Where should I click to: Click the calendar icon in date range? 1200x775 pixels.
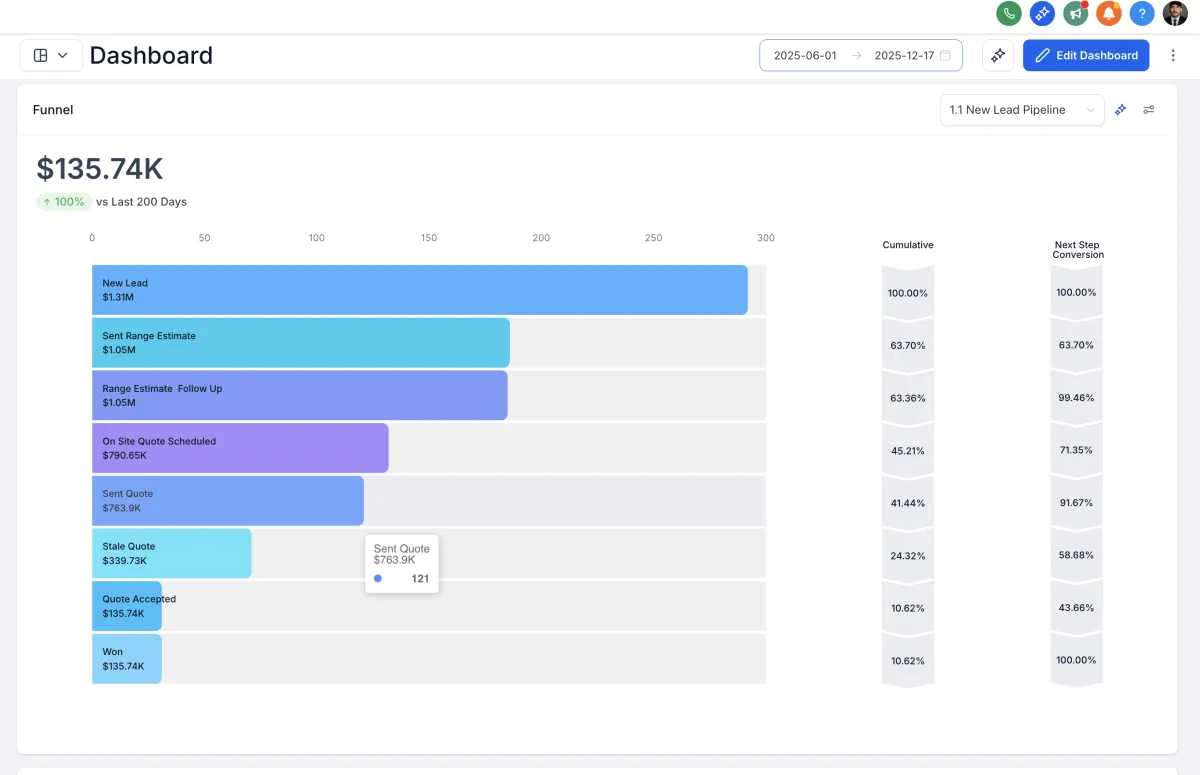tap(945, 56)
